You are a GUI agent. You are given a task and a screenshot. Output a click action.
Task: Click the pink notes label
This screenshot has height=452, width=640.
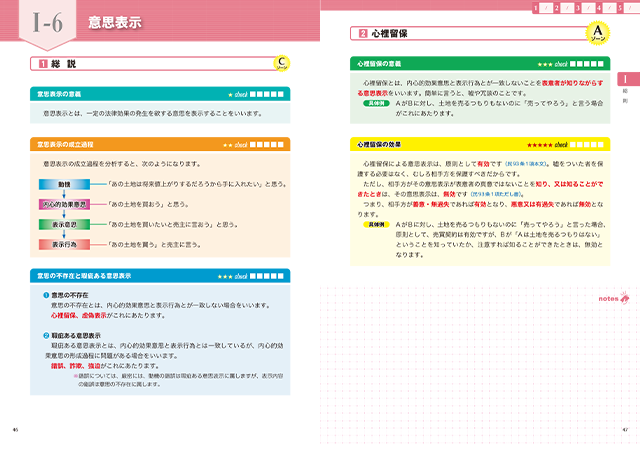click(608, 298)
